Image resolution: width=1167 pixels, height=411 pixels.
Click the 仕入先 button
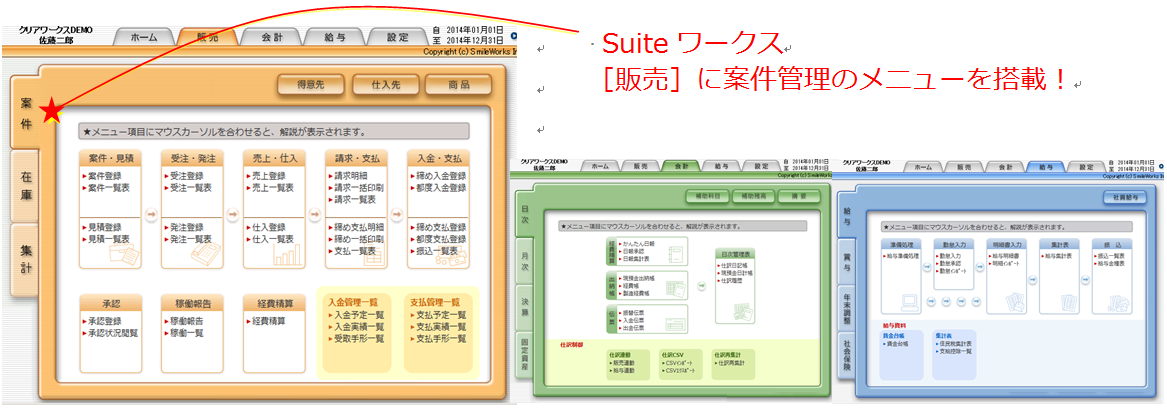pos(386,85)
